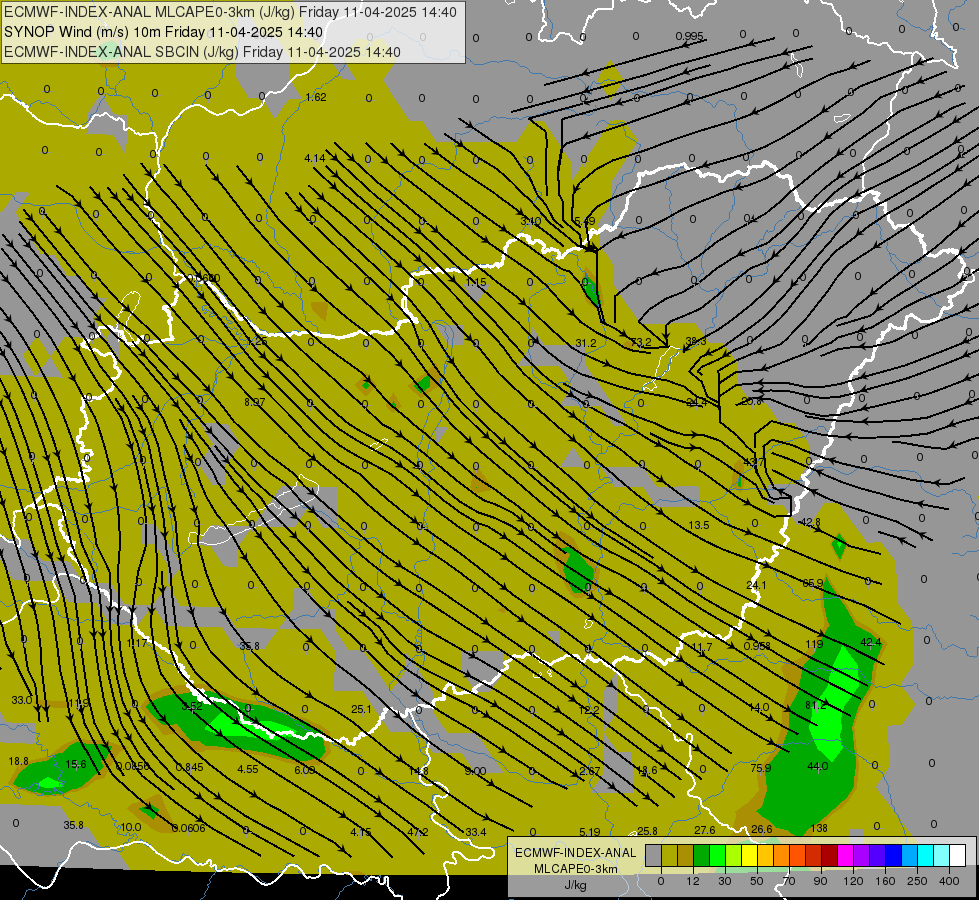Click the map value 73.2
The image size is (979, 900).
(x=641, y=342)
